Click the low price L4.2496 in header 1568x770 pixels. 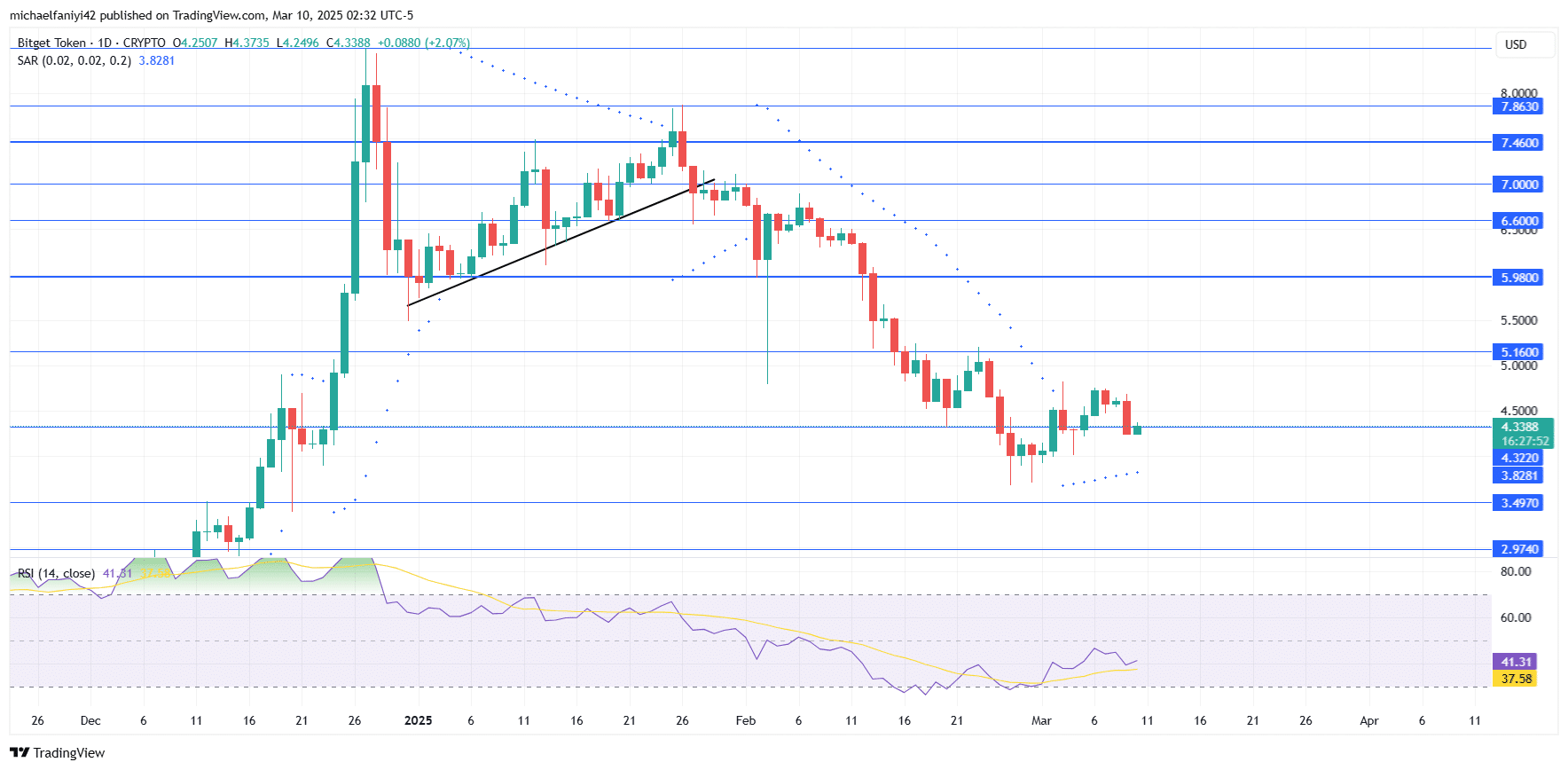(x=298, y=43)
